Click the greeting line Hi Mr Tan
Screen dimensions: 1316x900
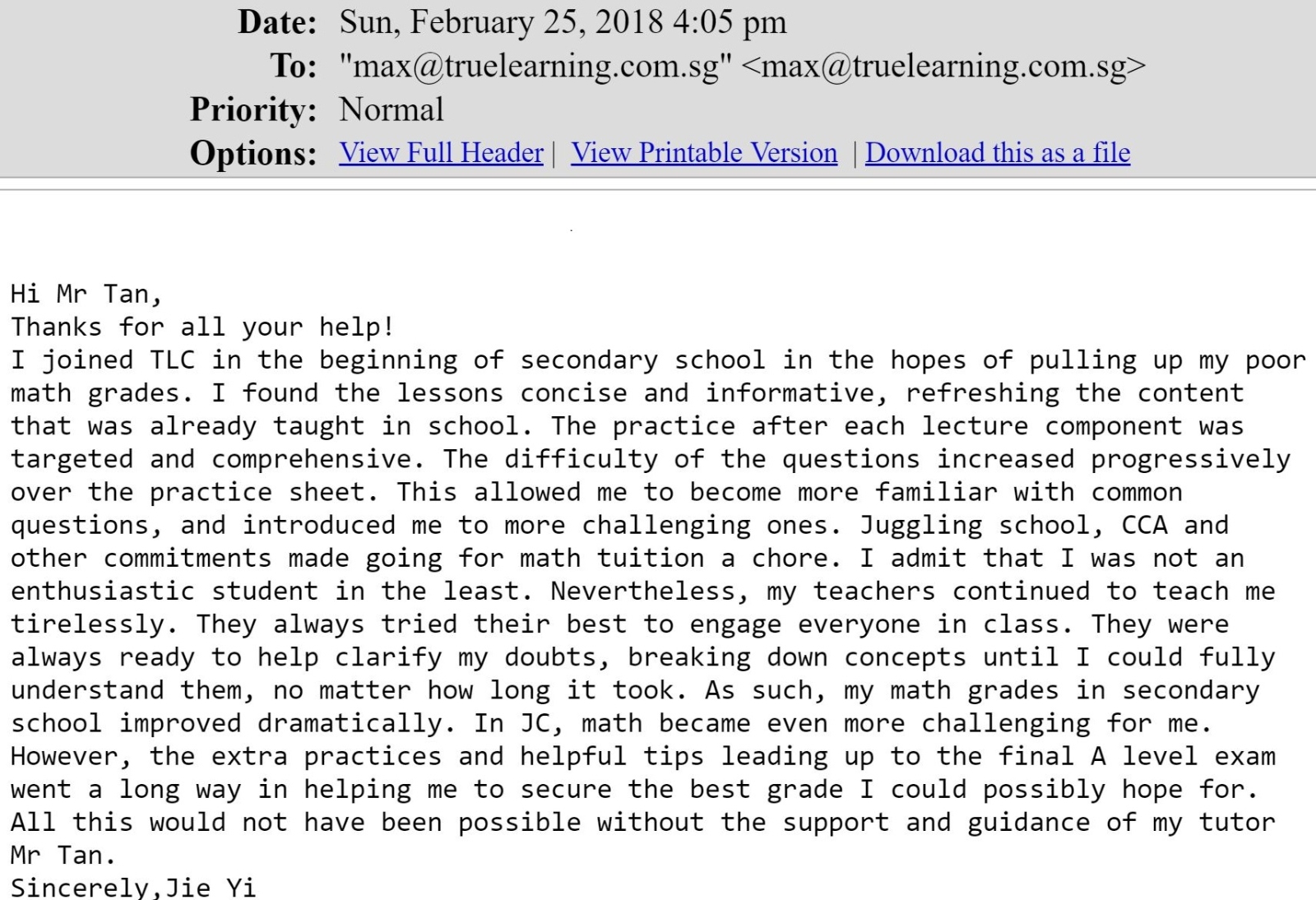tap(86, 294)
